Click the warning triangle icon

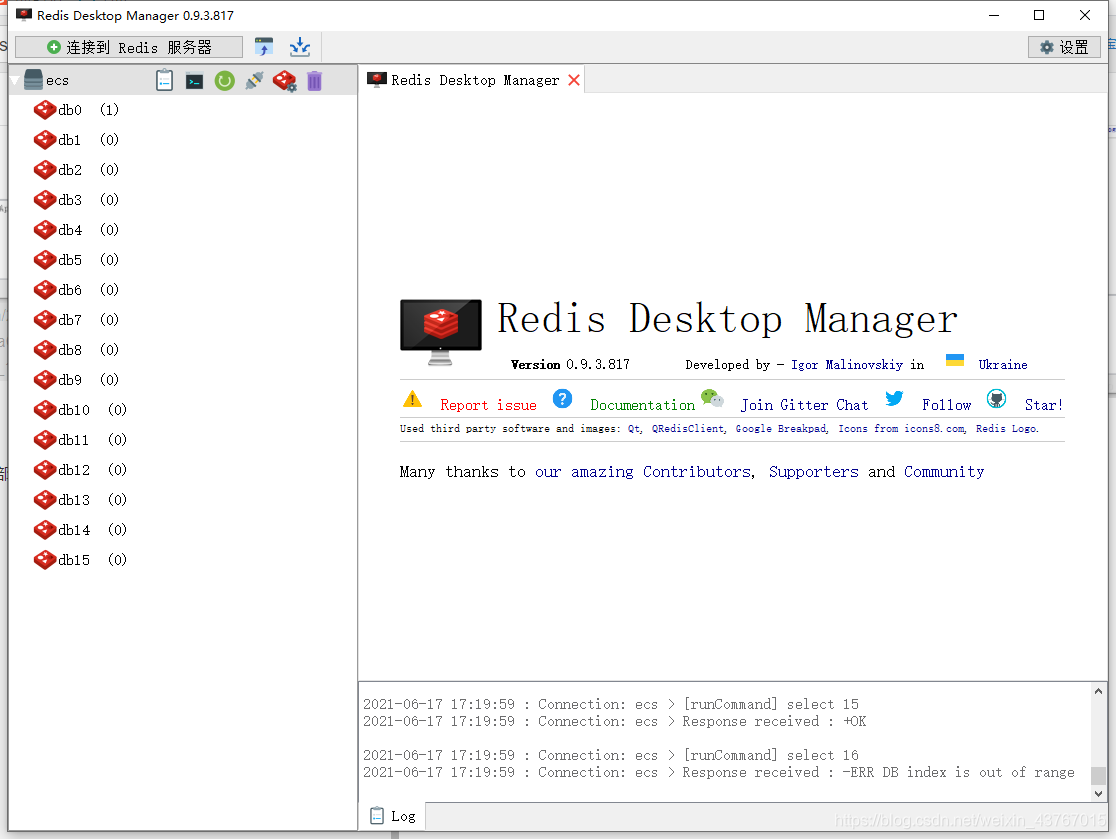pyautogui.click(x=412, y=399)
